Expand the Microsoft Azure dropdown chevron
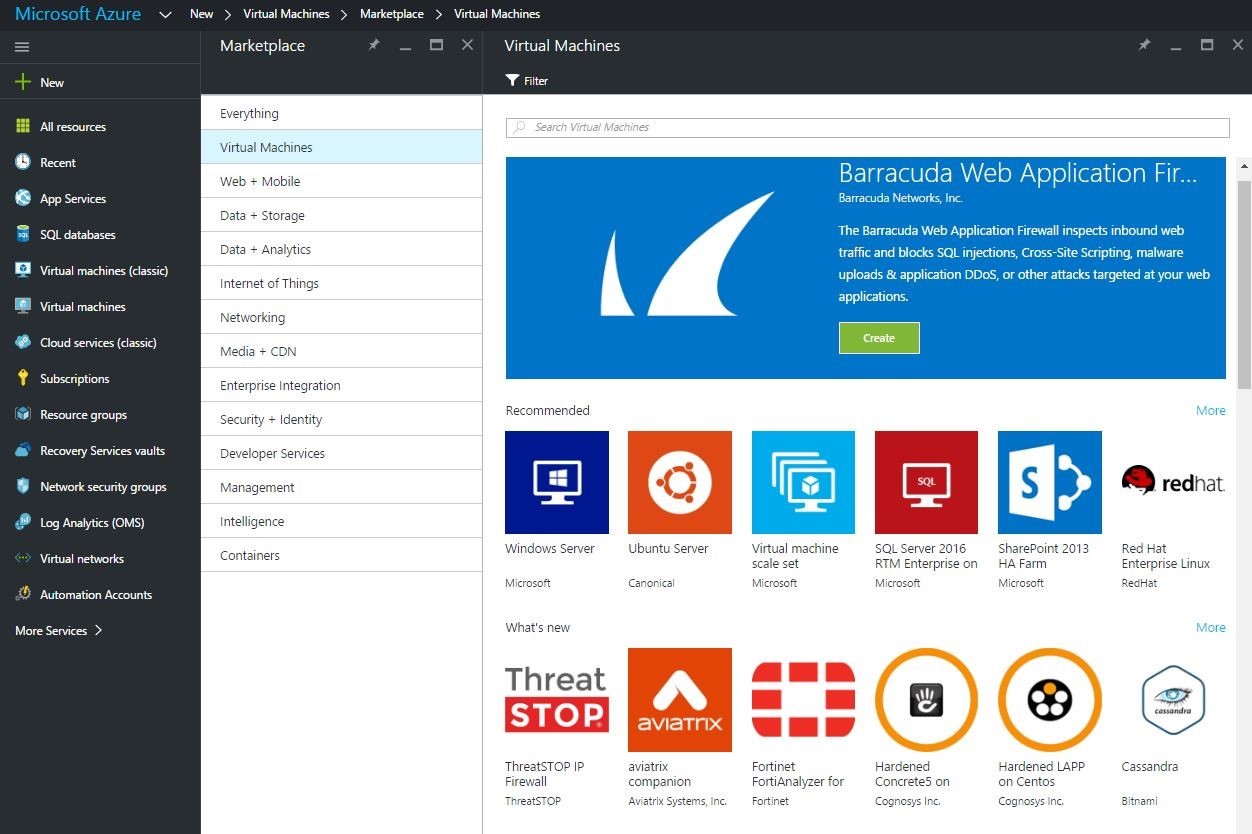 click(x=166, y=14)
